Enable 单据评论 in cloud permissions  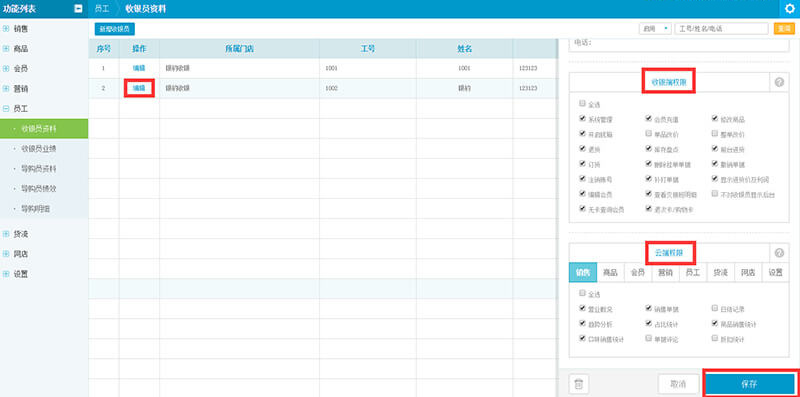(x=648, y=338)
